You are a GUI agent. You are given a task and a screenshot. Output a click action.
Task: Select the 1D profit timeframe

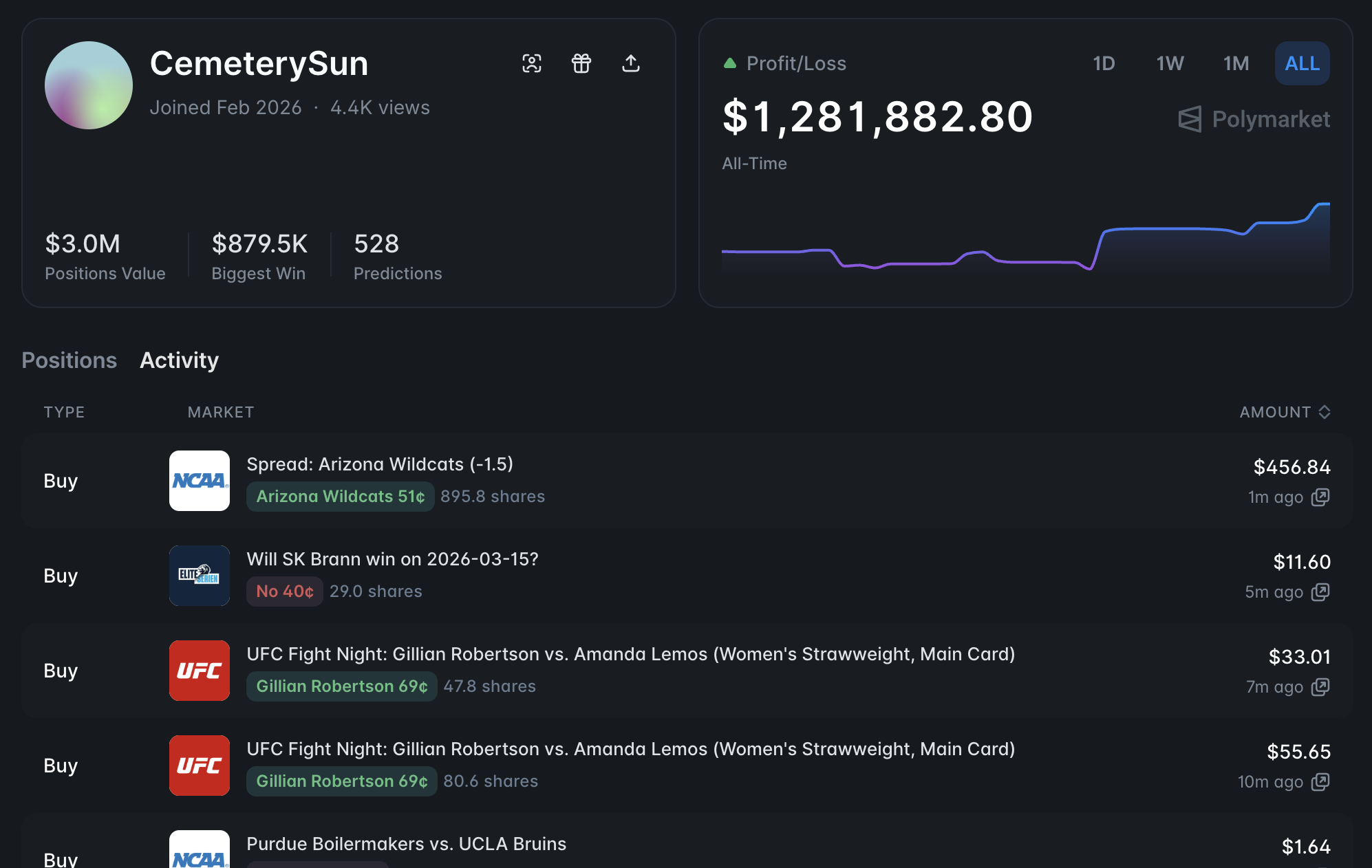1104,63
